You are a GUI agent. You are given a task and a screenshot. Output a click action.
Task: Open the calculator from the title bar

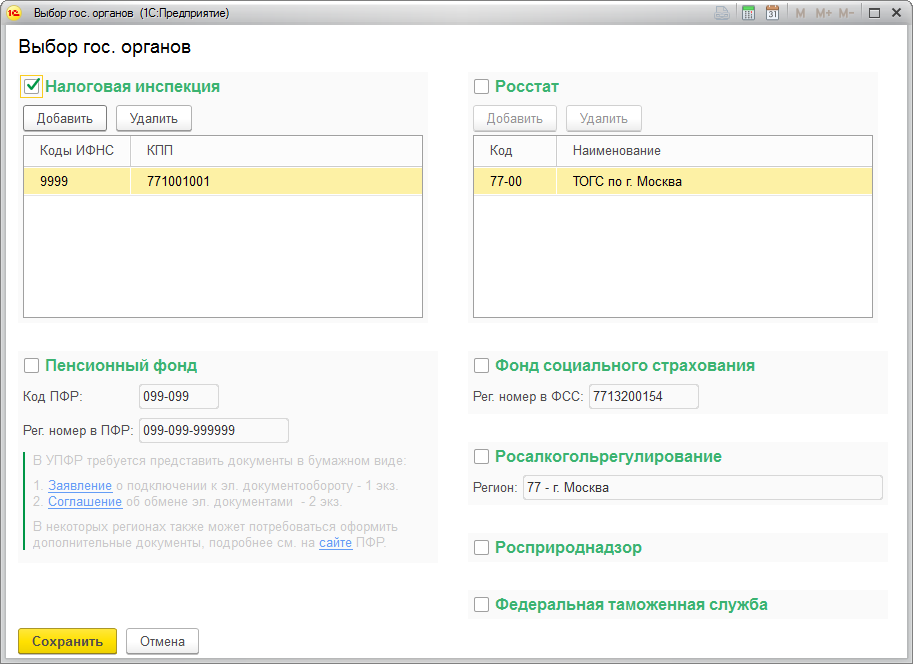pos(748,13)
